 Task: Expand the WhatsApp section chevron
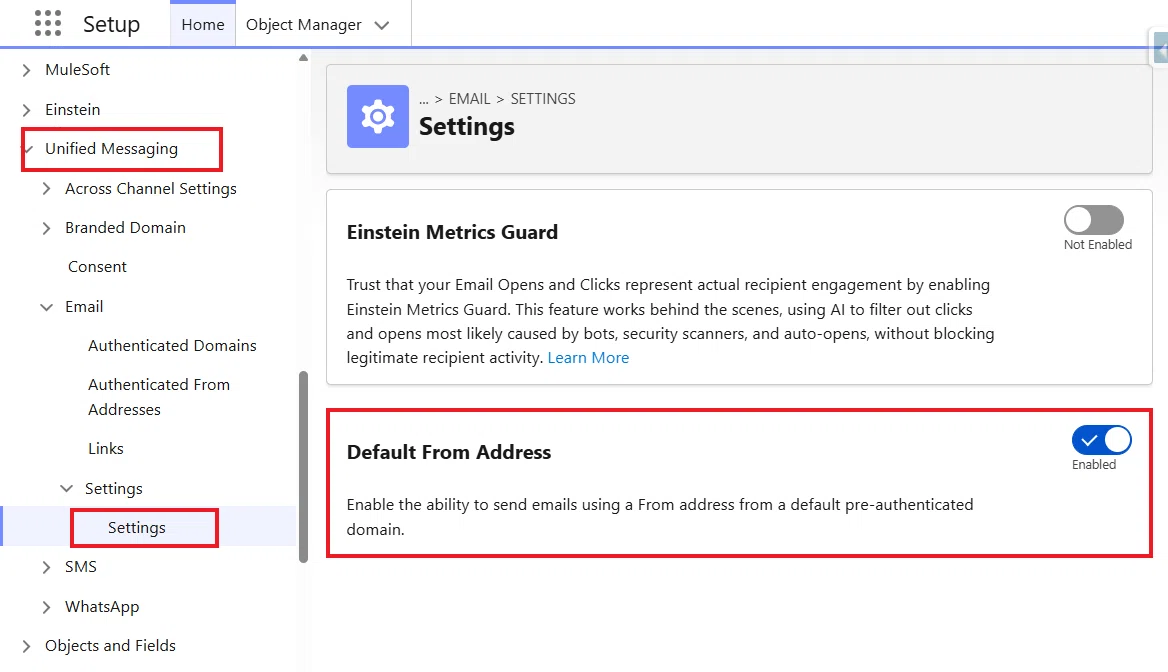coord(46,607)
